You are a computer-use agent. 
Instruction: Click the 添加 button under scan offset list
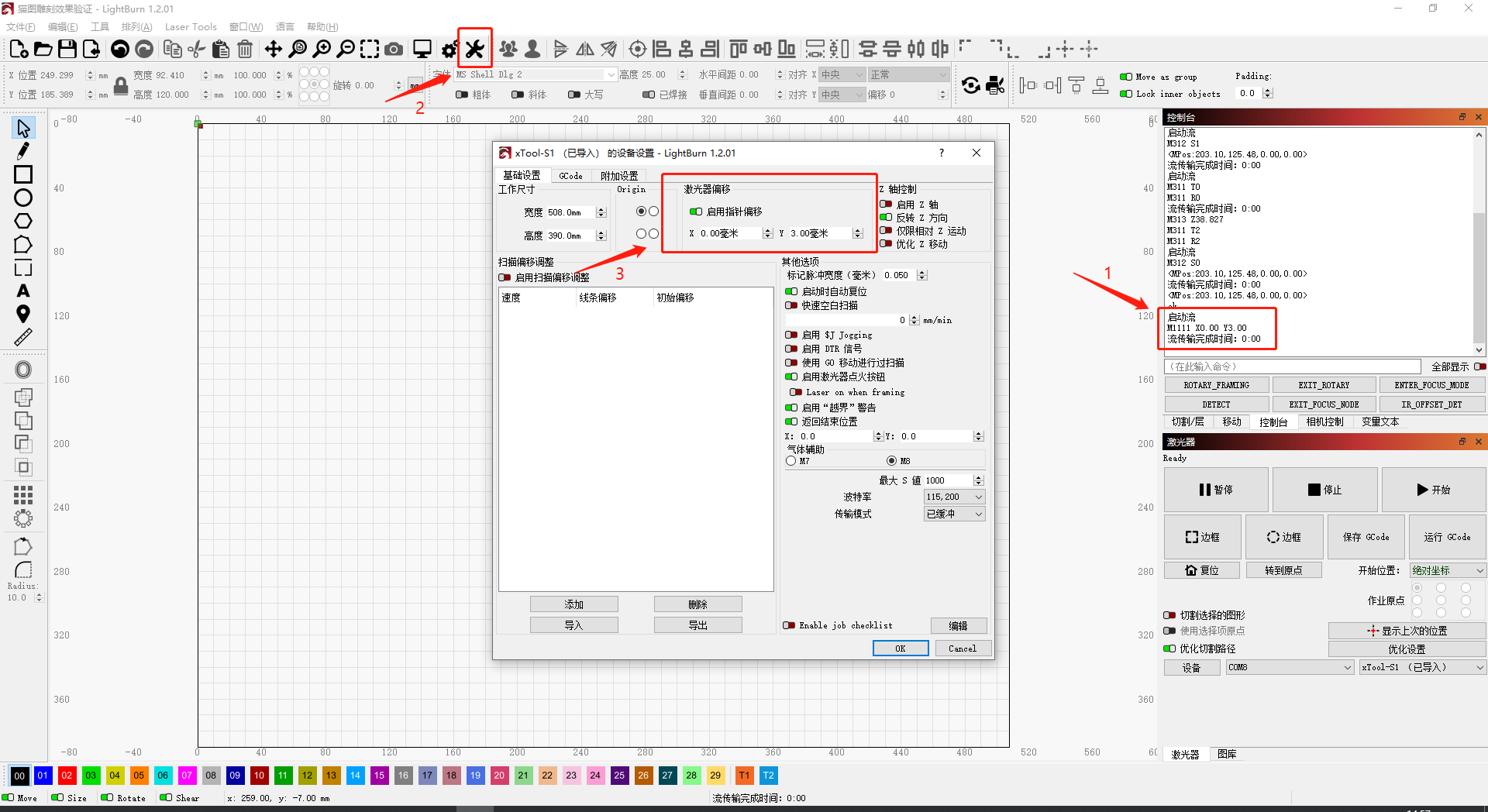point(574,604)
